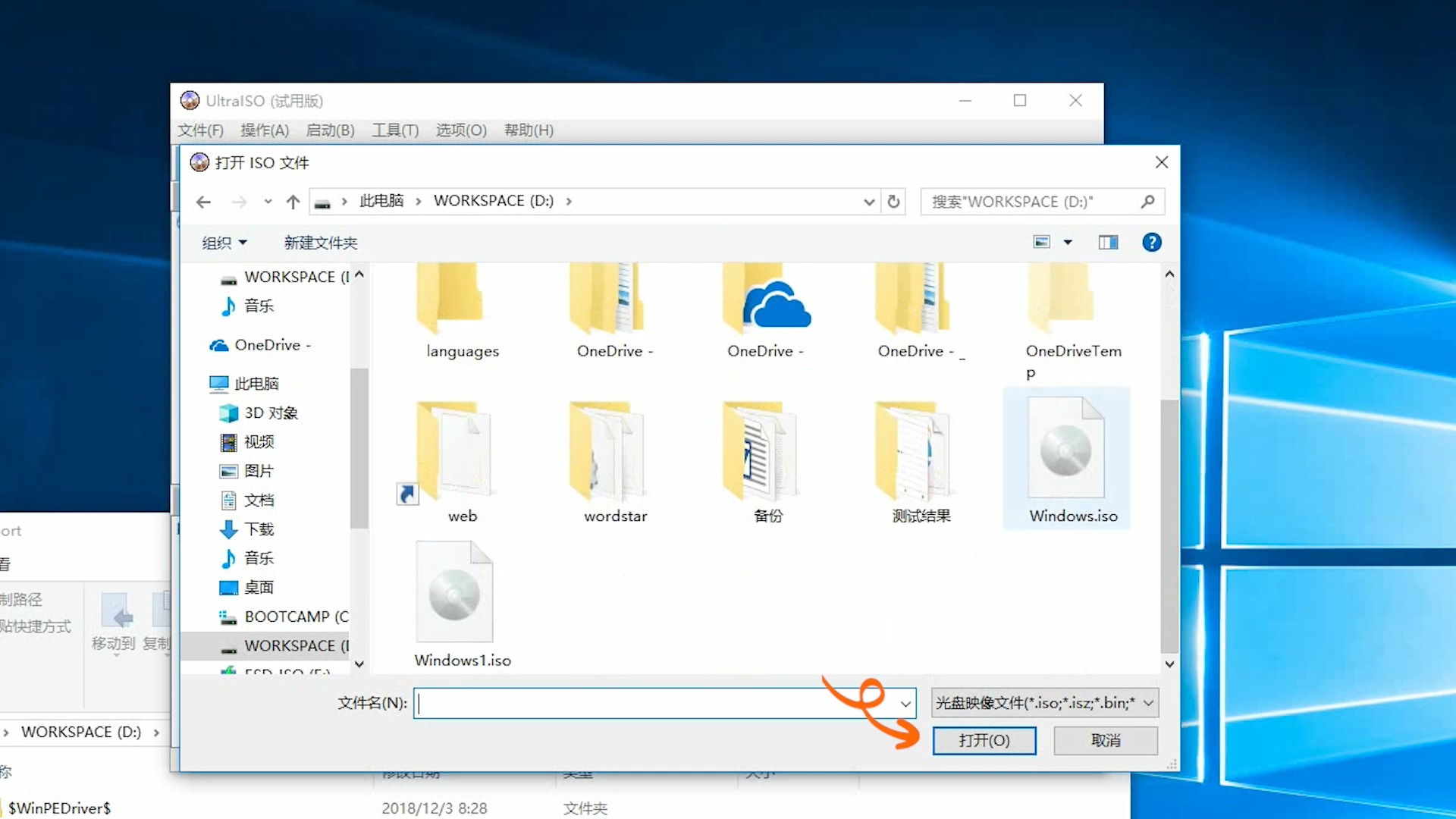Image resolution: width=1456 pixels, height=819 pixels.
Task: Click WORKSPACE (D:) in background Explorer address bar
Action: [81, 732]
